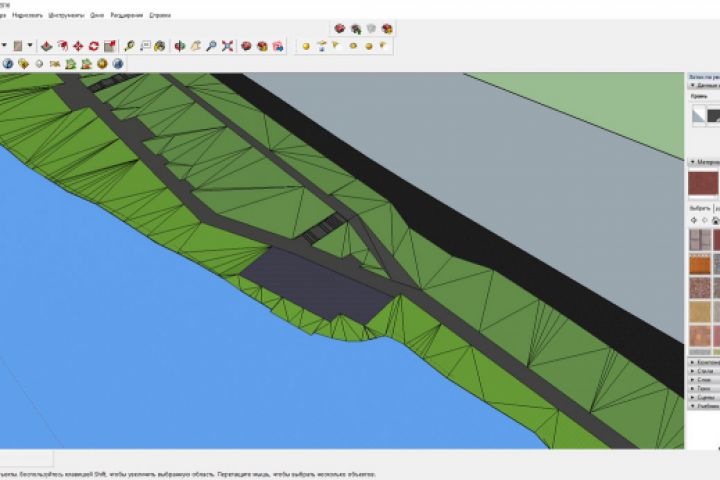The width and height of the screenshot is (720, 480).
Task: Expand the Слои tray section
Action: pos(692,380)
